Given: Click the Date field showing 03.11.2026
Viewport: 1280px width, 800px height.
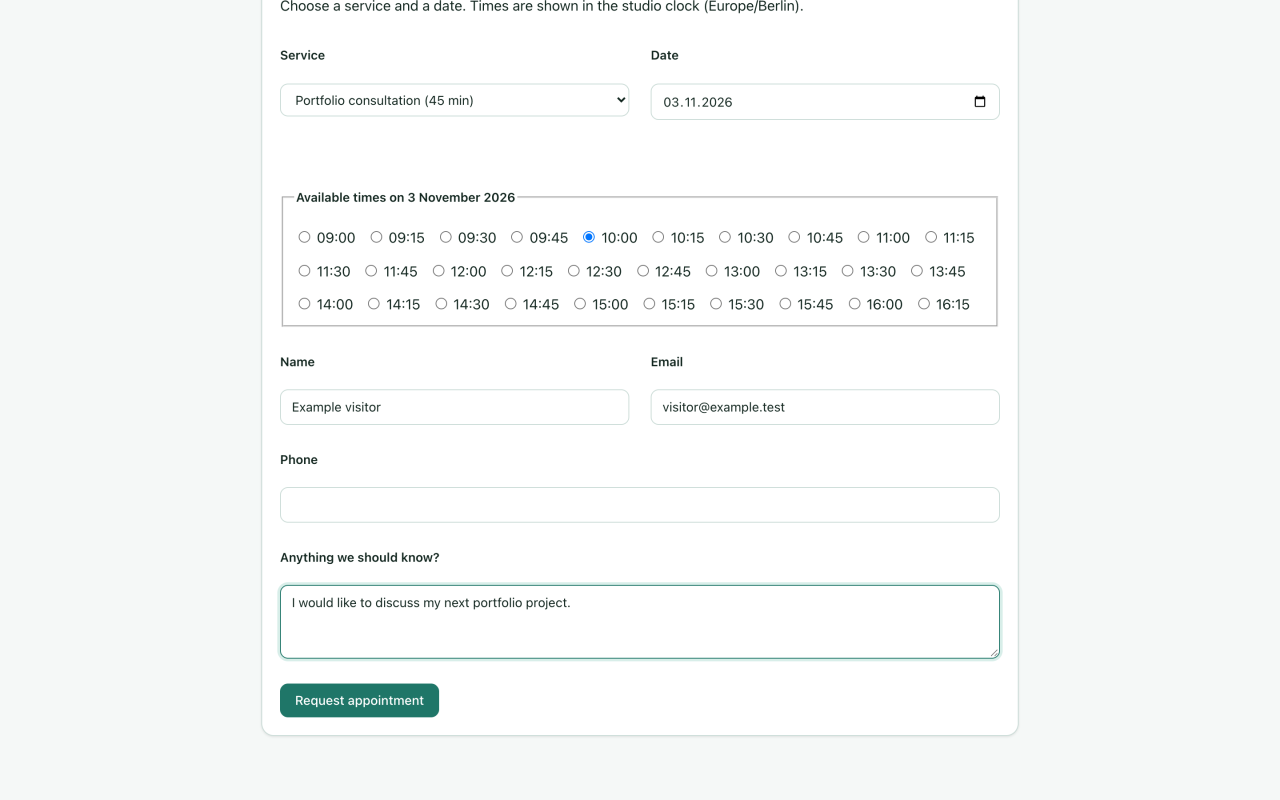Looking at the screenshot, I should (x=825, y=102).
